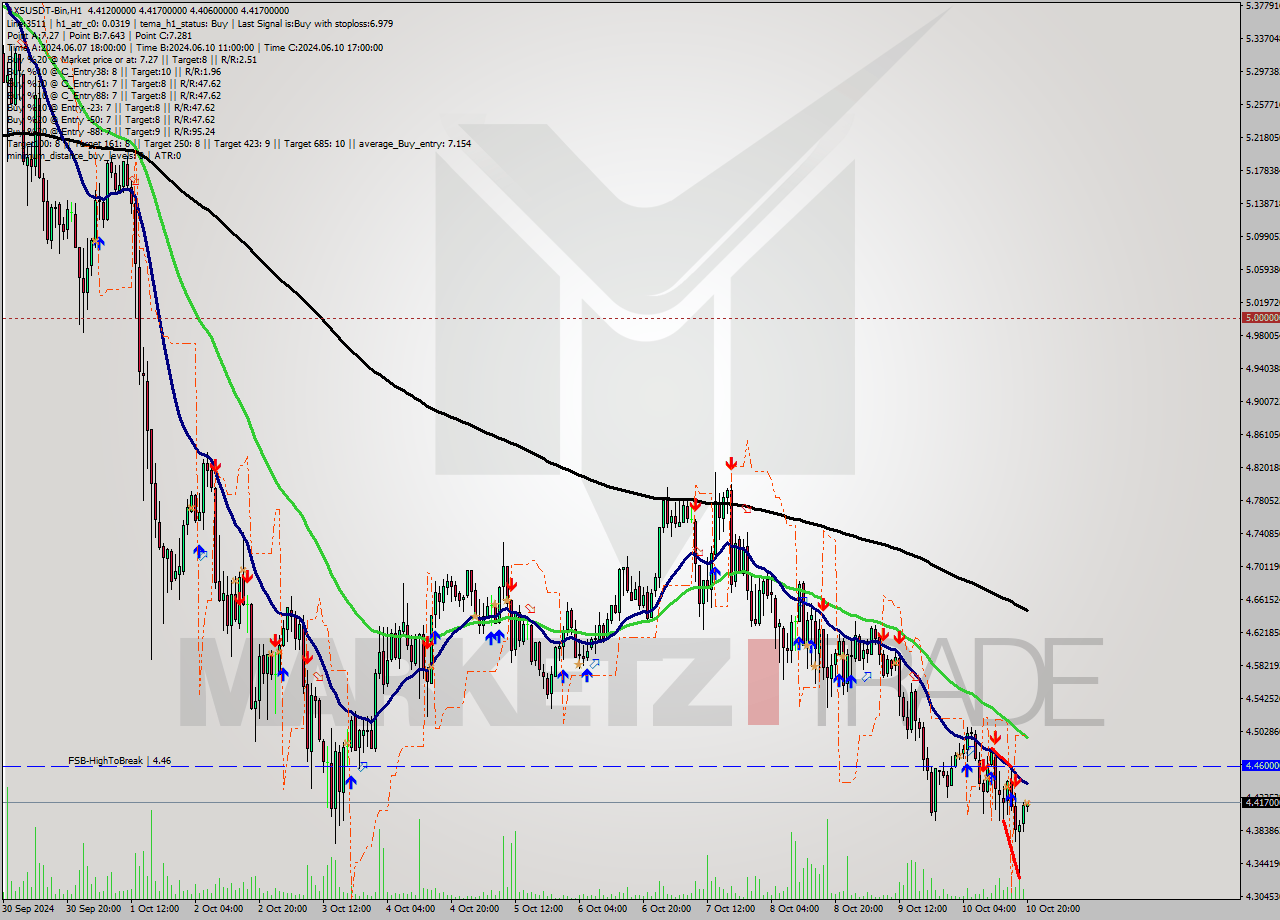Click the 10 Oct 20:00 time label

[1051, 909]
